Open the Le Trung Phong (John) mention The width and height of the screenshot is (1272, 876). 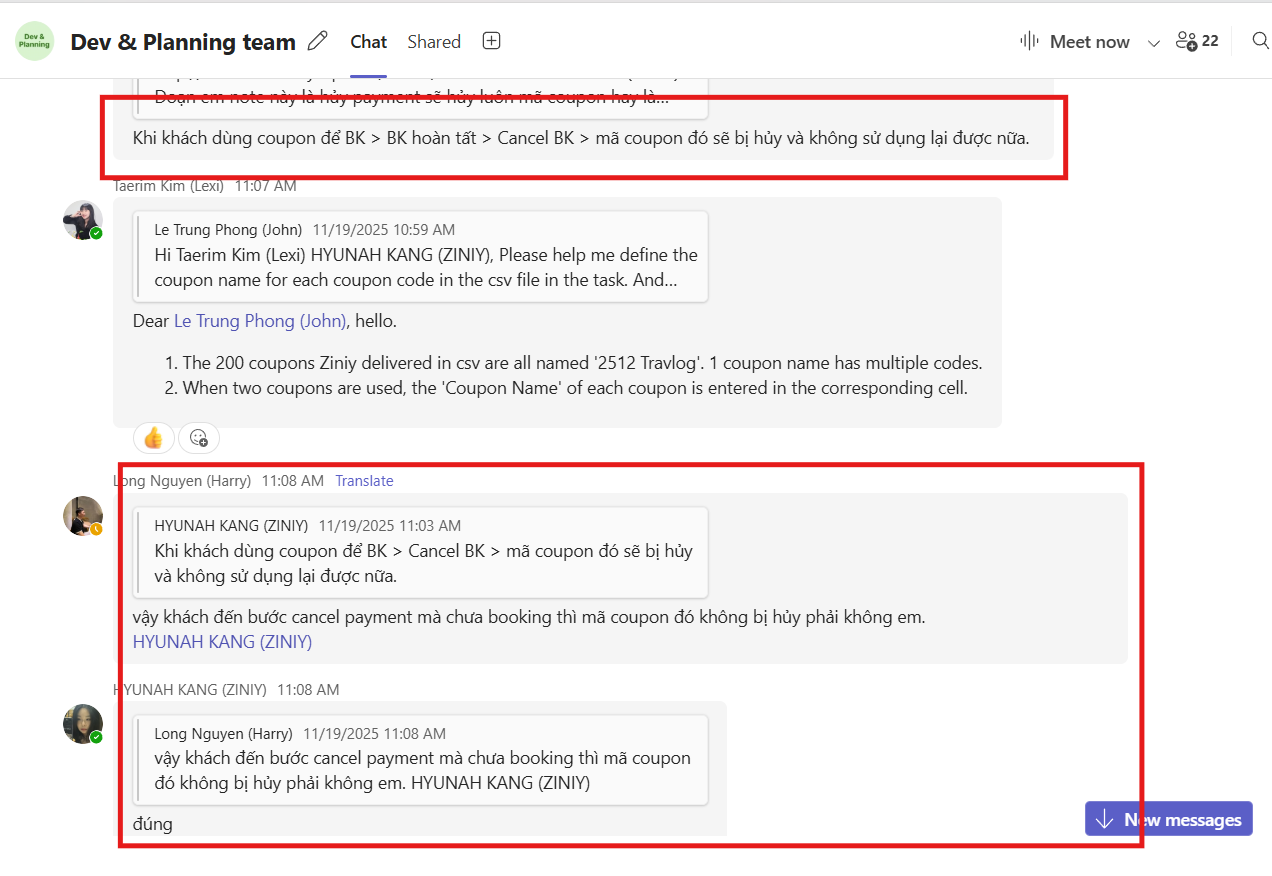pos(260,321)
